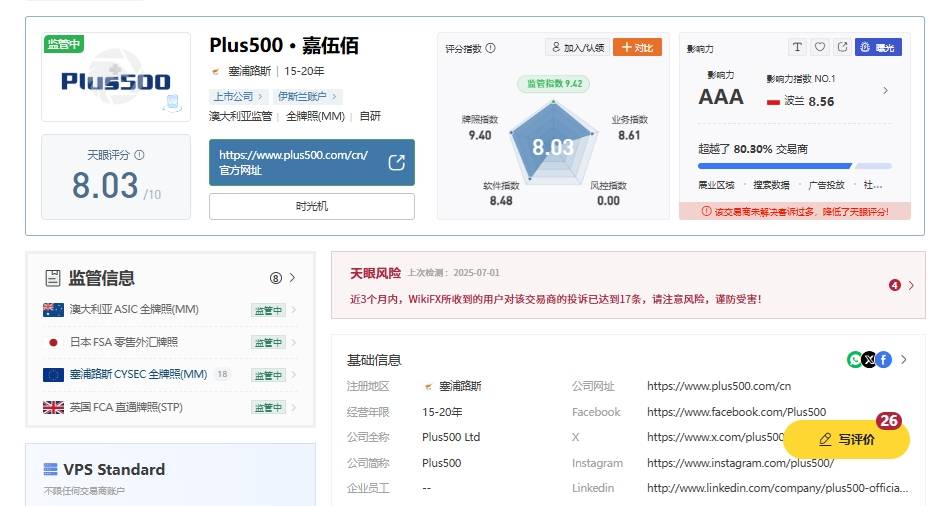Click the 风控指数 0.00 value
The height and width of the screenshot is (506, 948).
[x=608, y=201]
